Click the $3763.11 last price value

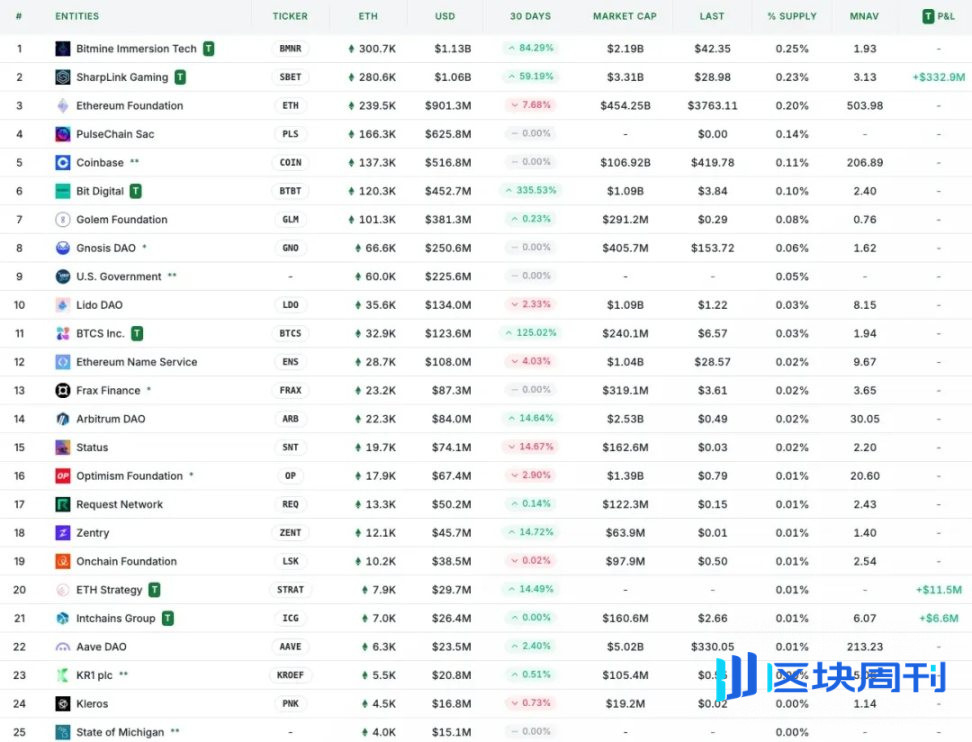click(x=712, y=105)
